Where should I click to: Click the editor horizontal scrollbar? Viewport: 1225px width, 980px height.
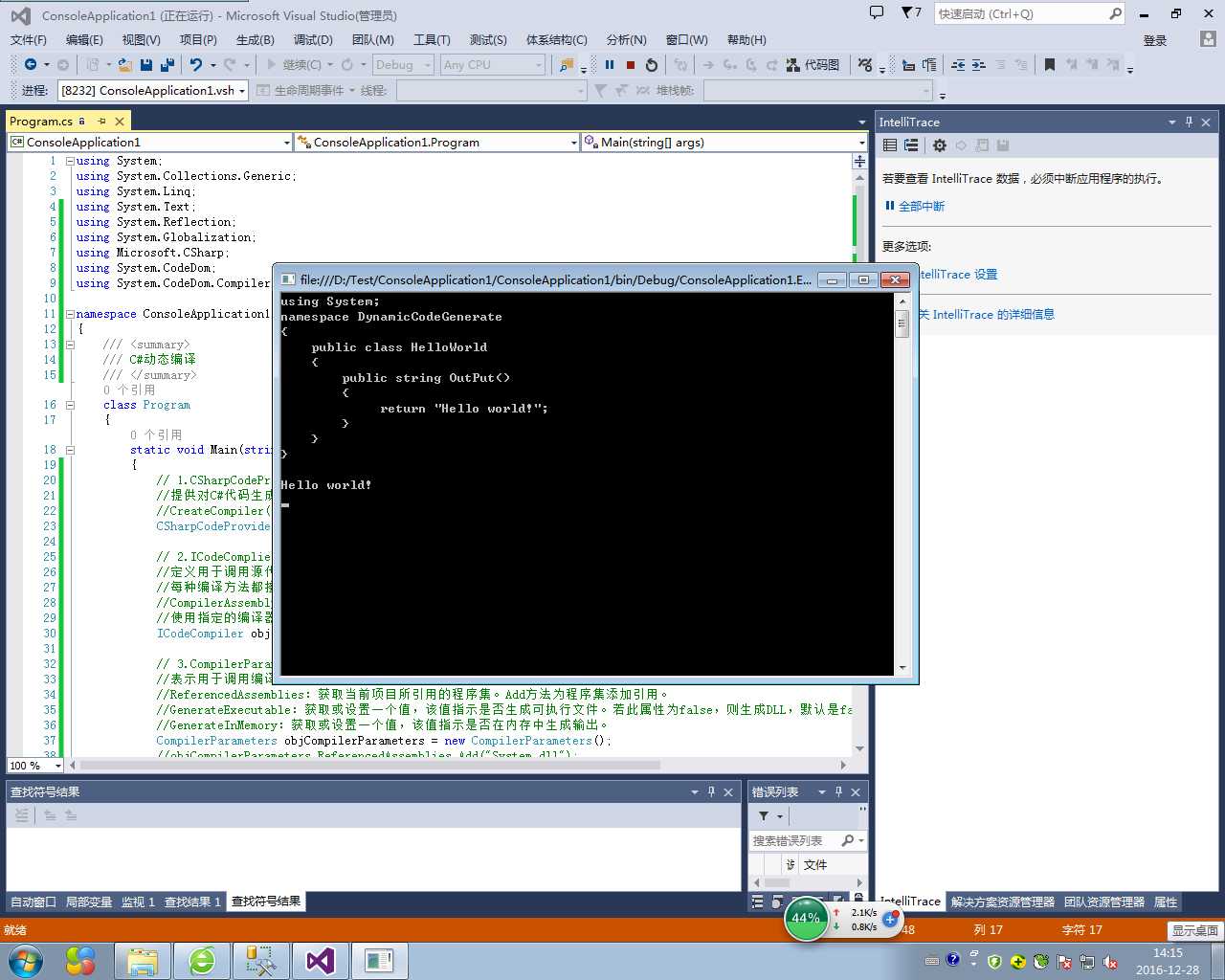(x=370, y=766)
